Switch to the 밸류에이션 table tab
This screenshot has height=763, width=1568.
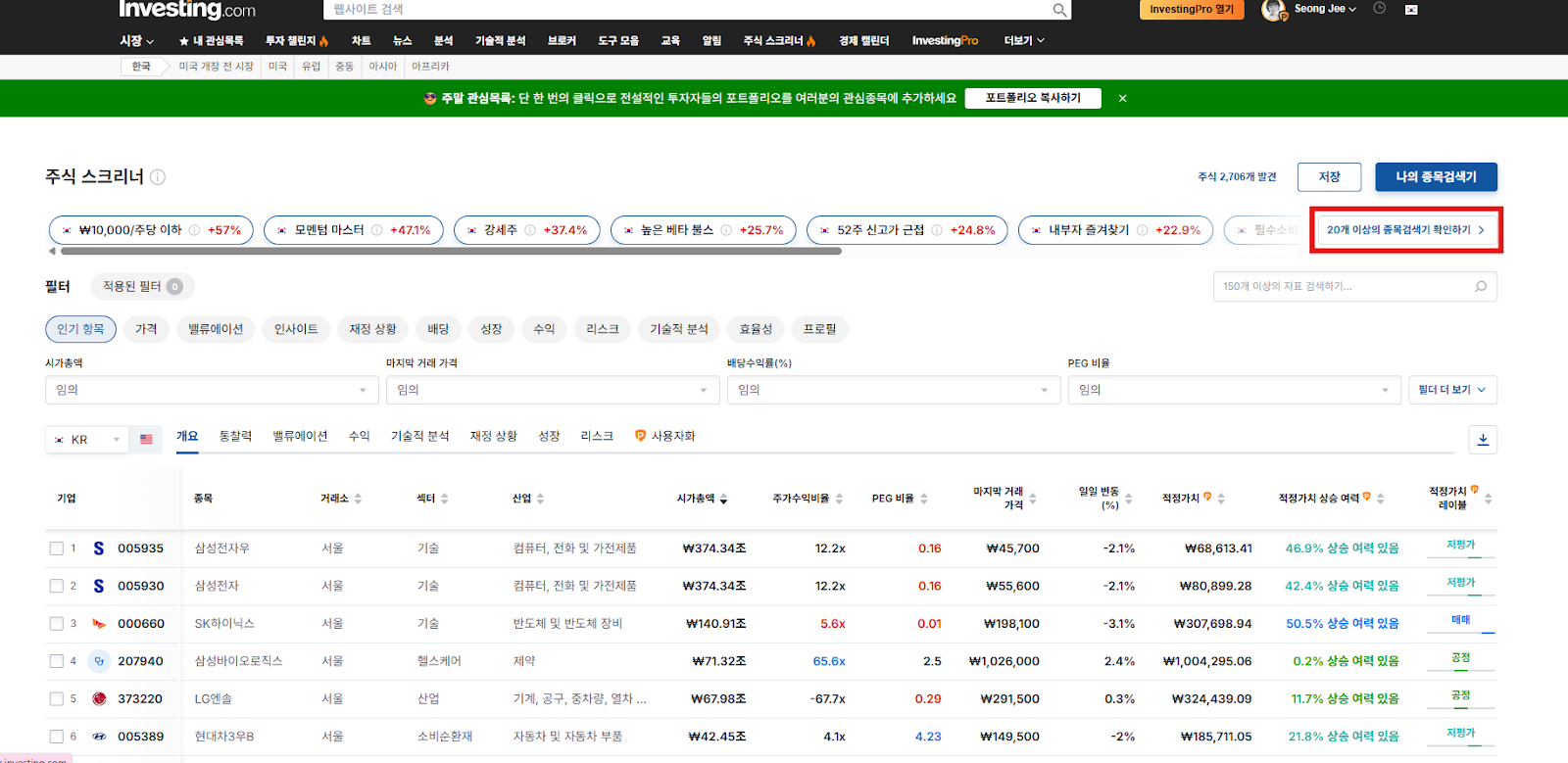300,436
